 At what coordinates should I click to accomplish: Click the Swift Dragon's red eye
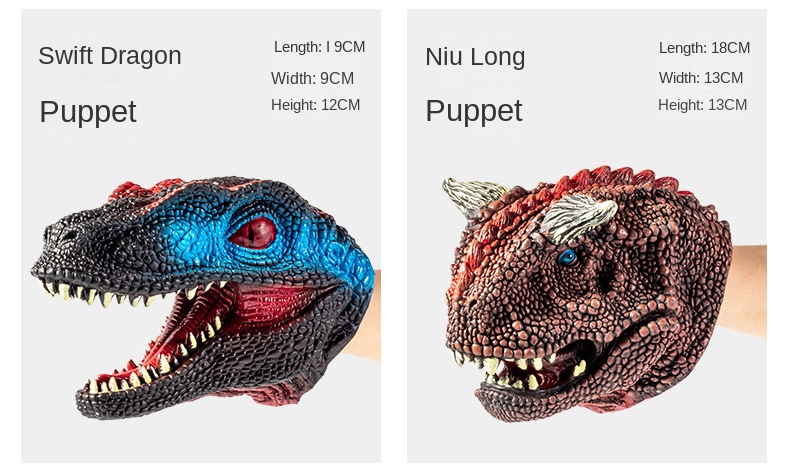point(253,233)
